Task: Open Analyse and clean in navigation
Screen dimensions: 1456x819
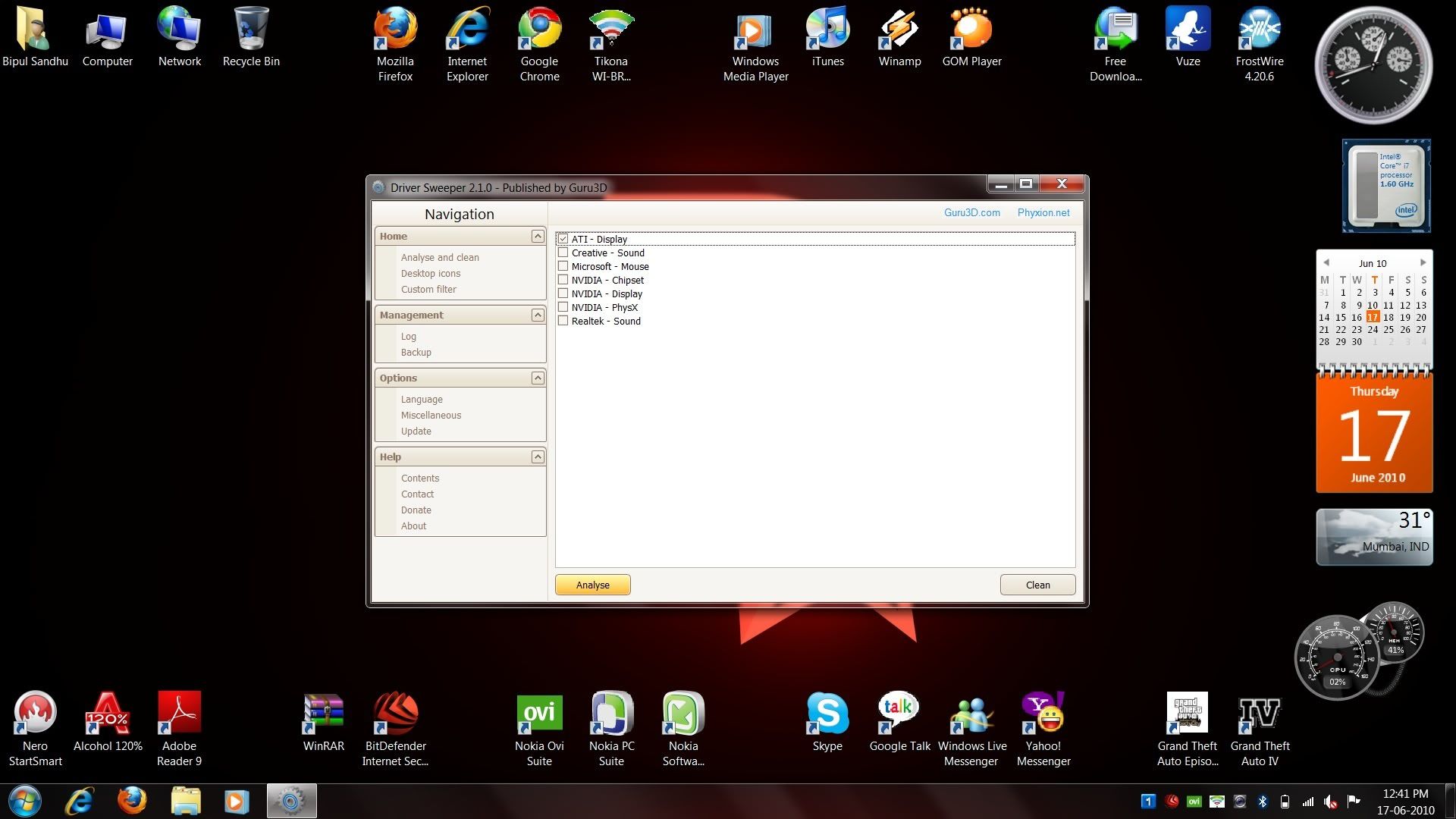Action: coord(440,258)
